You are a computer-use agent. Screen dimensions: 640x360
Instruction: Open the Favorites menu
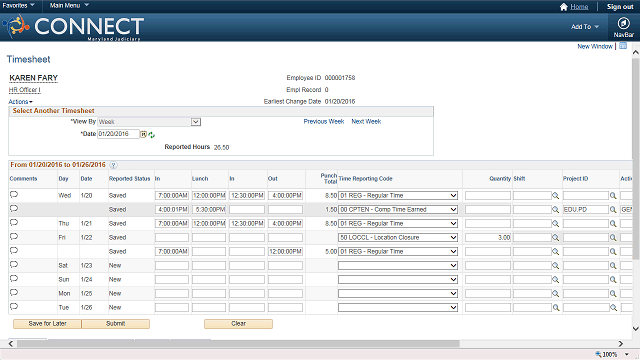point(18,5)
